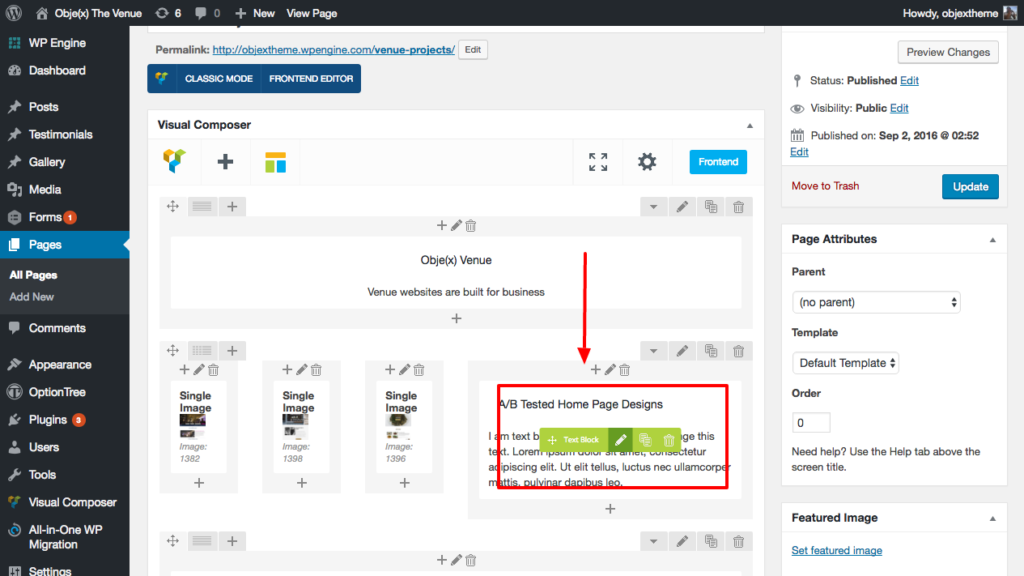Clone the Obje(x) Venue row
The image size is (1024, 576).
click(x=711, y=207)
